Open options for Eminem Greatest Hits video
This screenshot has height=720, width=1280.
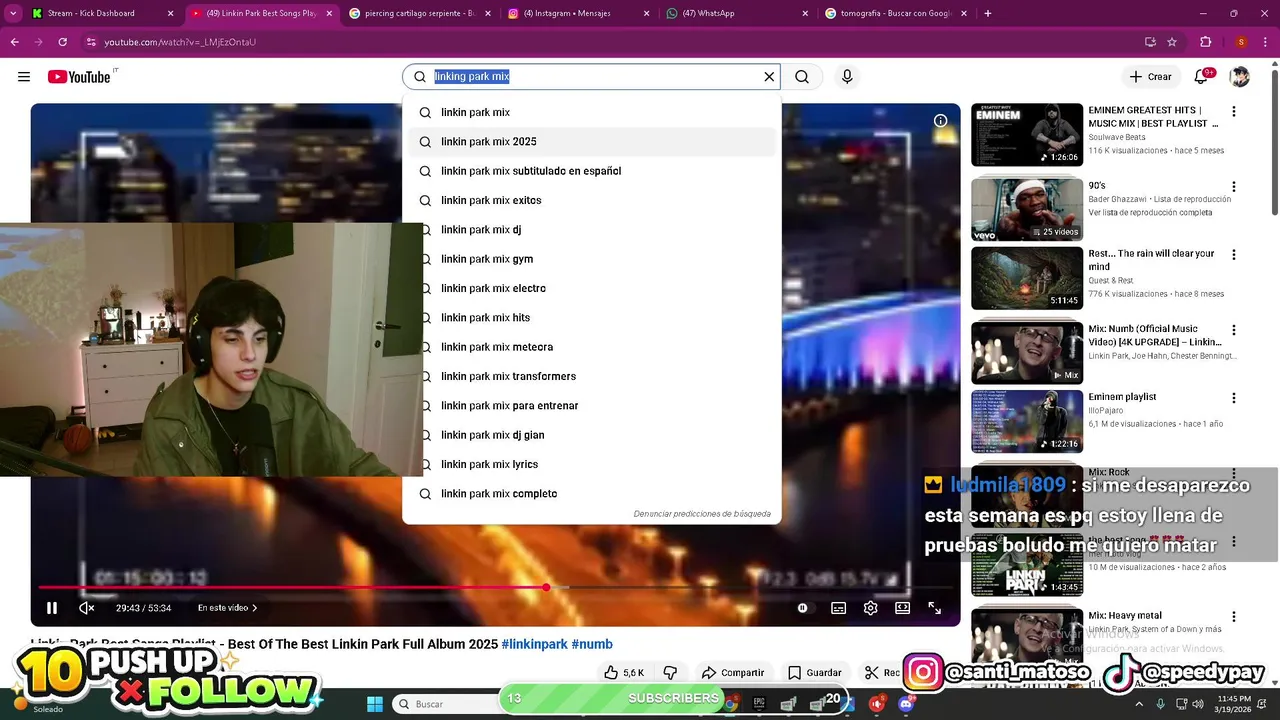(x=1234, y=112)
